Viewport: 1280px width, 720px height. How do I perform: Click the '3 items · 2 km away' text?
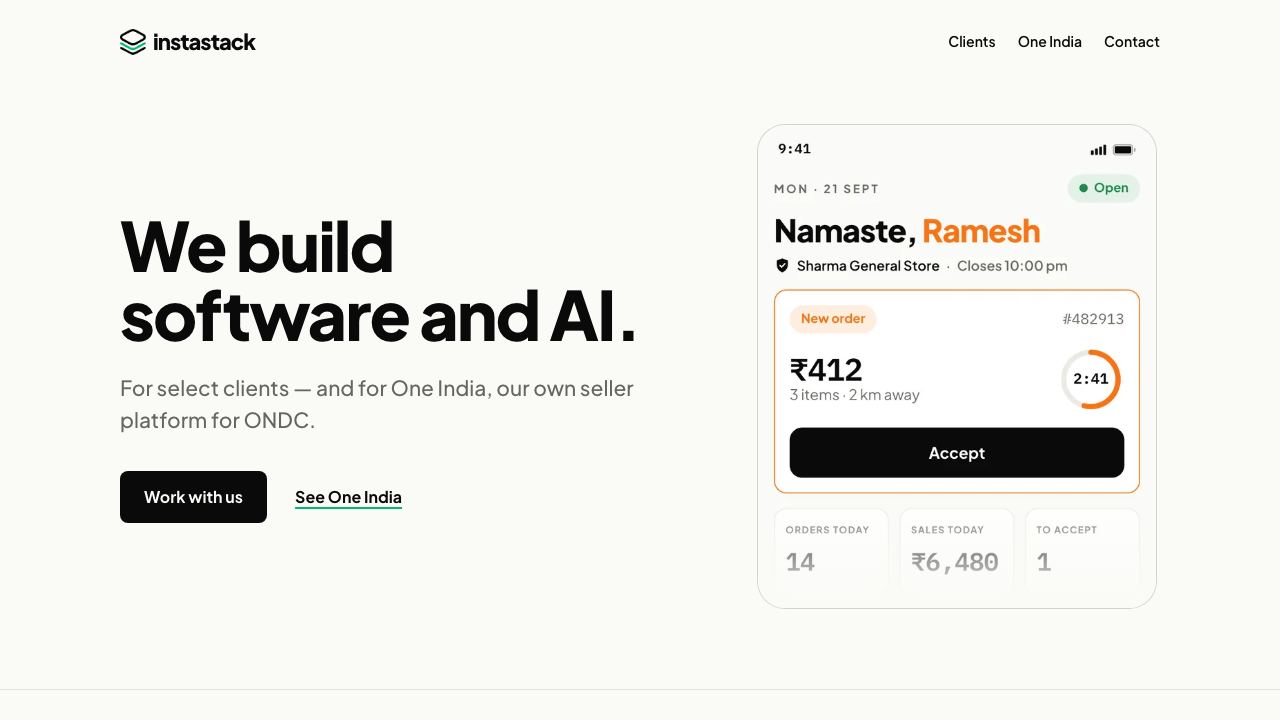855,395
